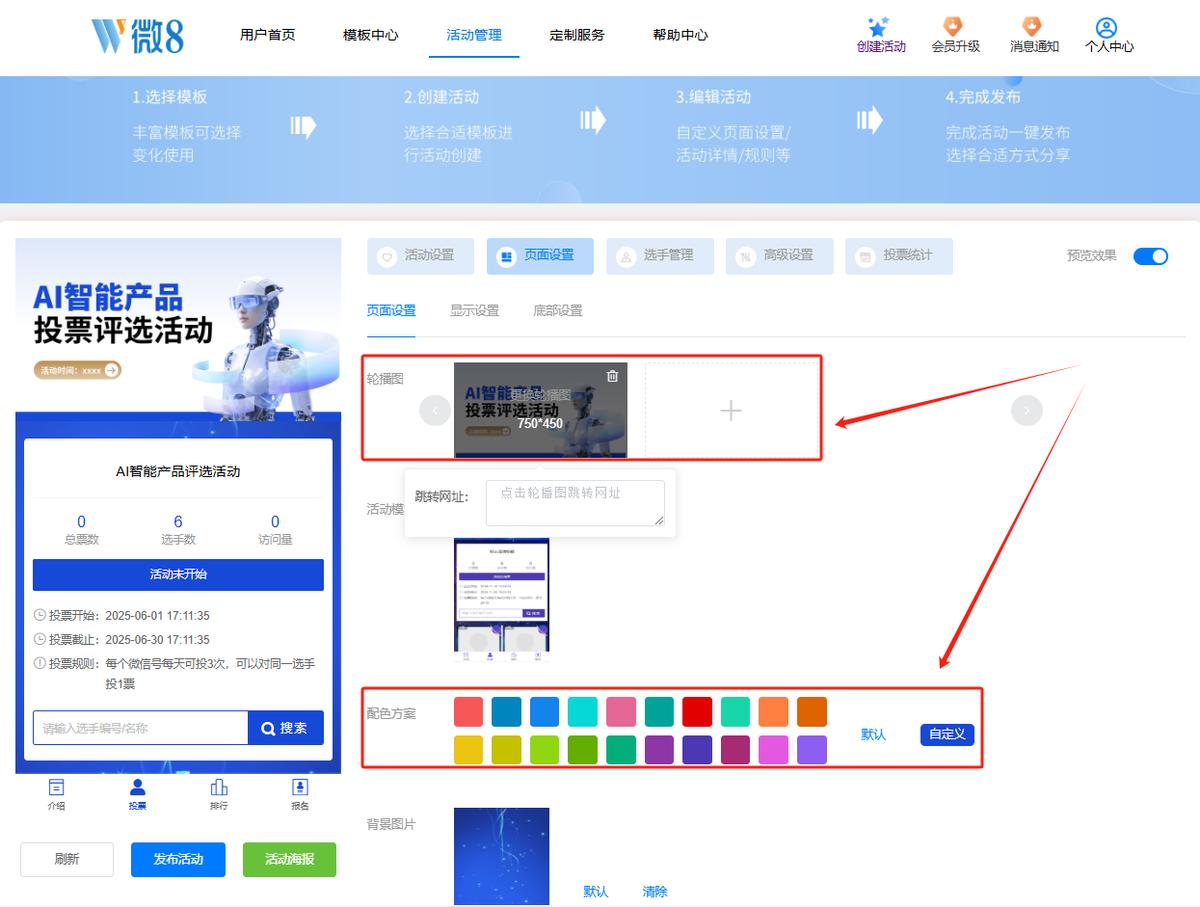Click the 微8 logo
Screen dimensions: 1200x907
137,36
